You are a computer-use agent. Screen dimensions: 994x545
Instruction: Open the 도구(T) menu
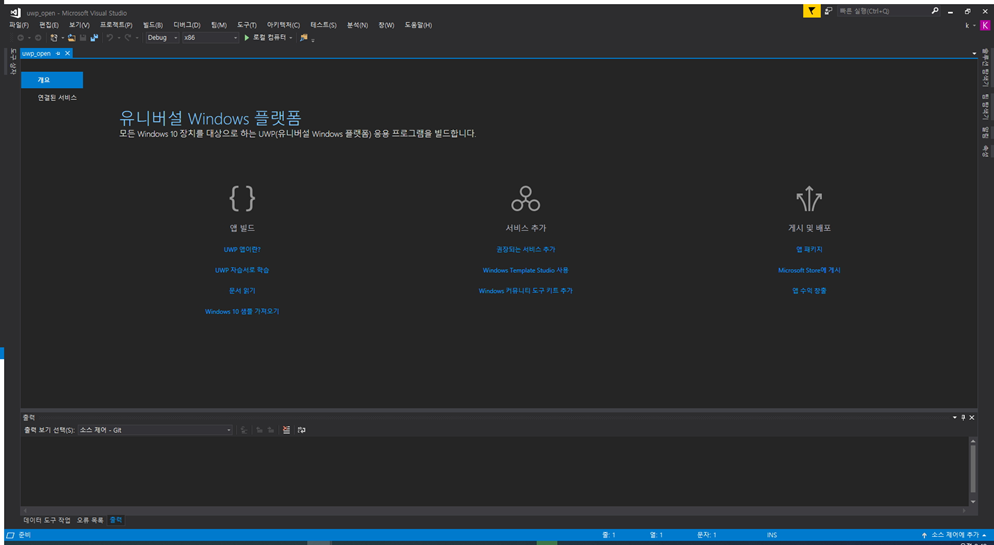click(x=247, y=25)
